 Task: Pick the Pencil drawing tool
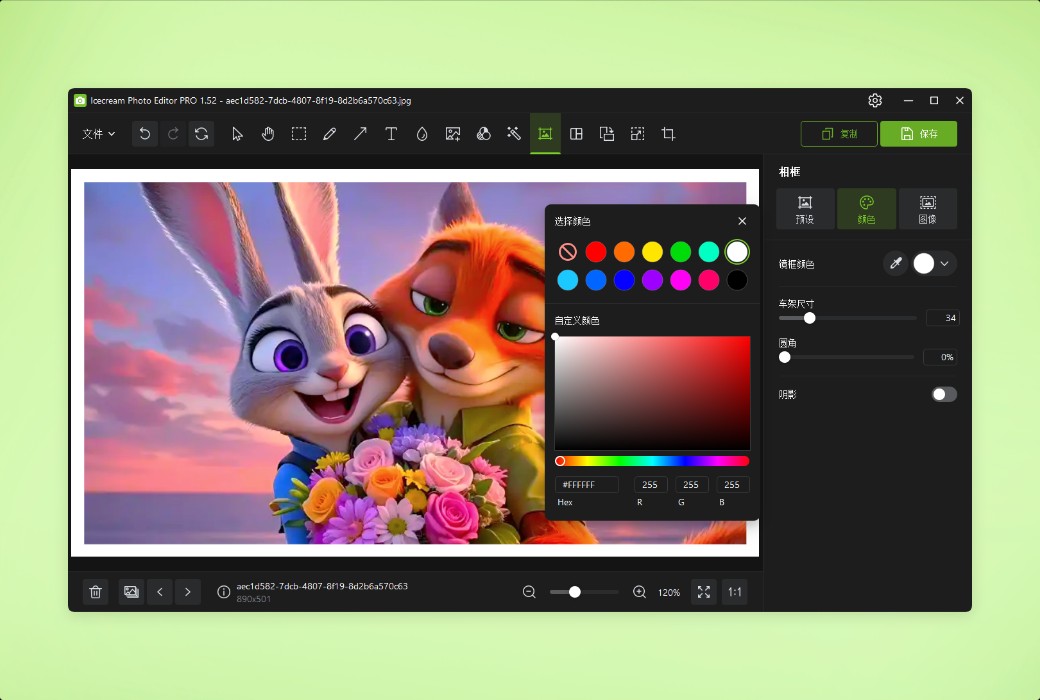(330, 133)
